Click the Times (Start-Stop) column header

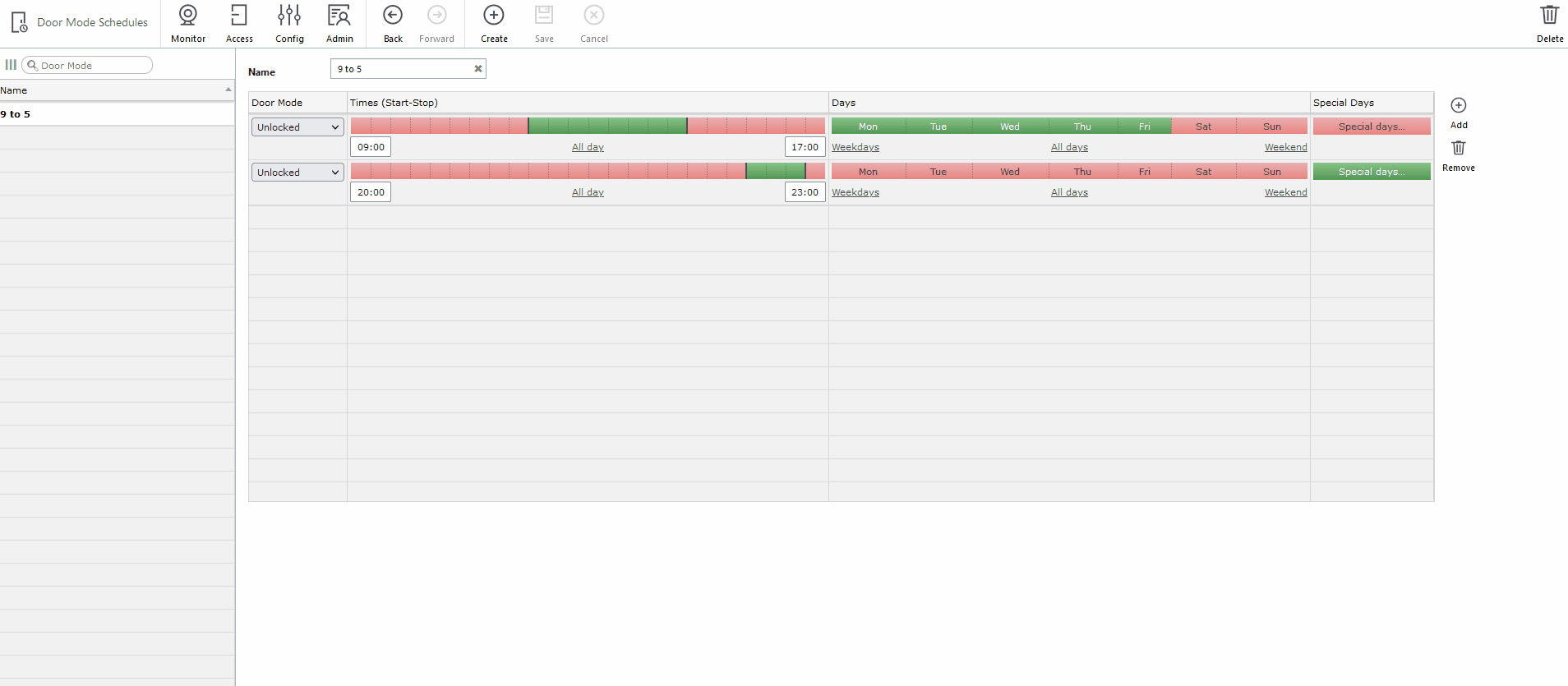coord(588,103)
